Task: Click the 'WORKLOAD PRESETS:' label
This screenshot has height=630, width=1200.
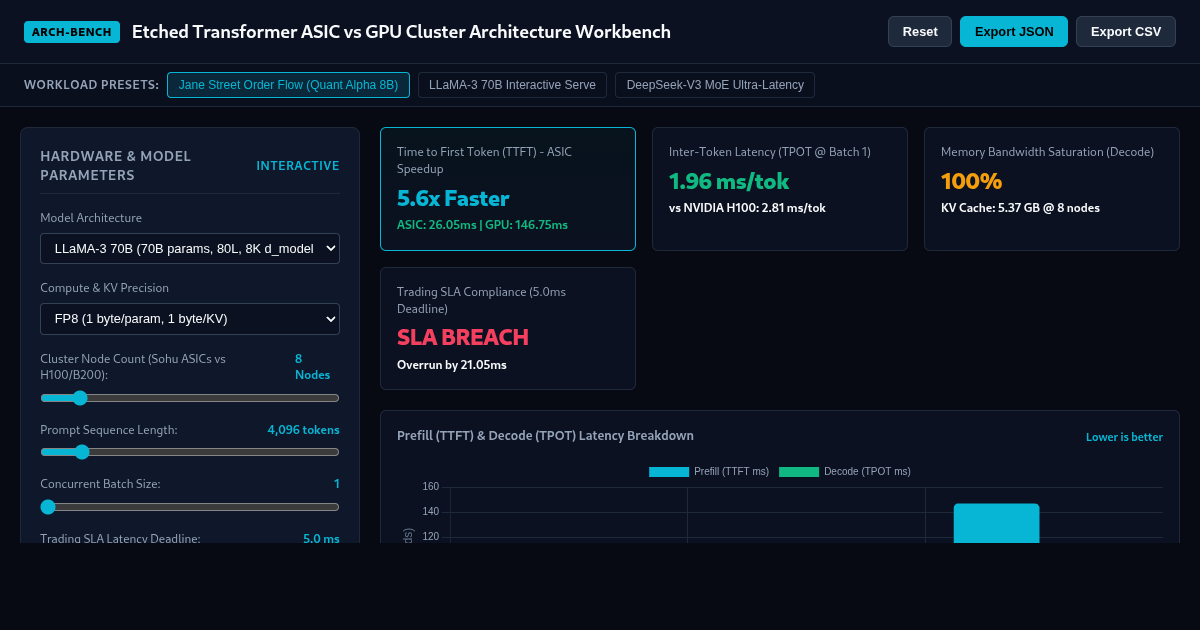Action: point(91,85)
